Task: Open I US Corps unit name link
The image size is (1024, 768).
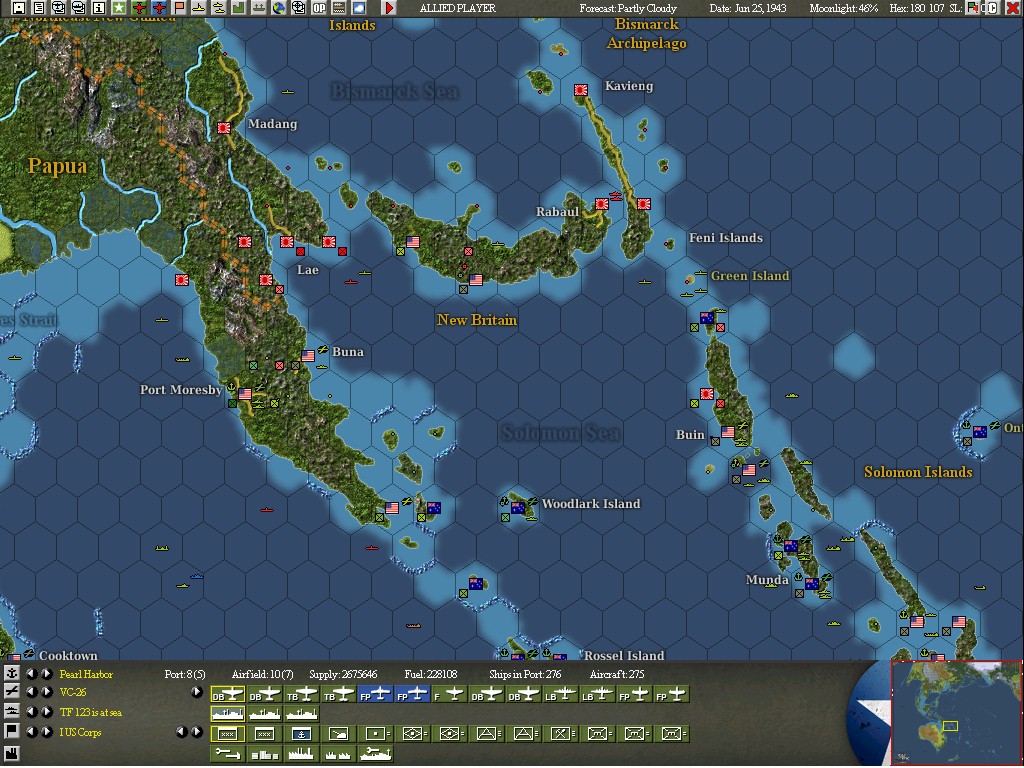Action: pyautogui.click(x=80, y=732)
